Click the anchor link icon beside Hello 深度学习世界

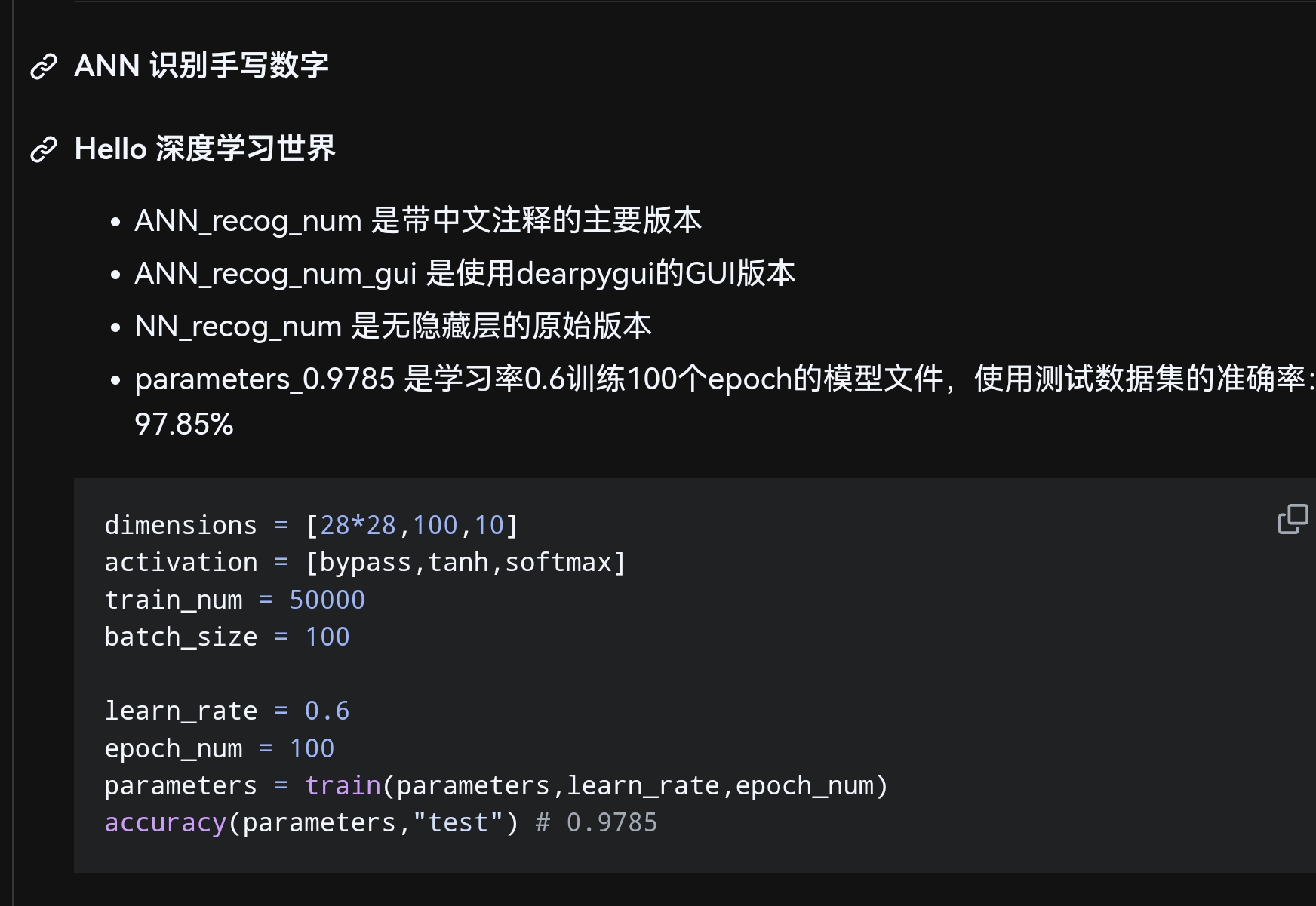[x=44, y=149]
